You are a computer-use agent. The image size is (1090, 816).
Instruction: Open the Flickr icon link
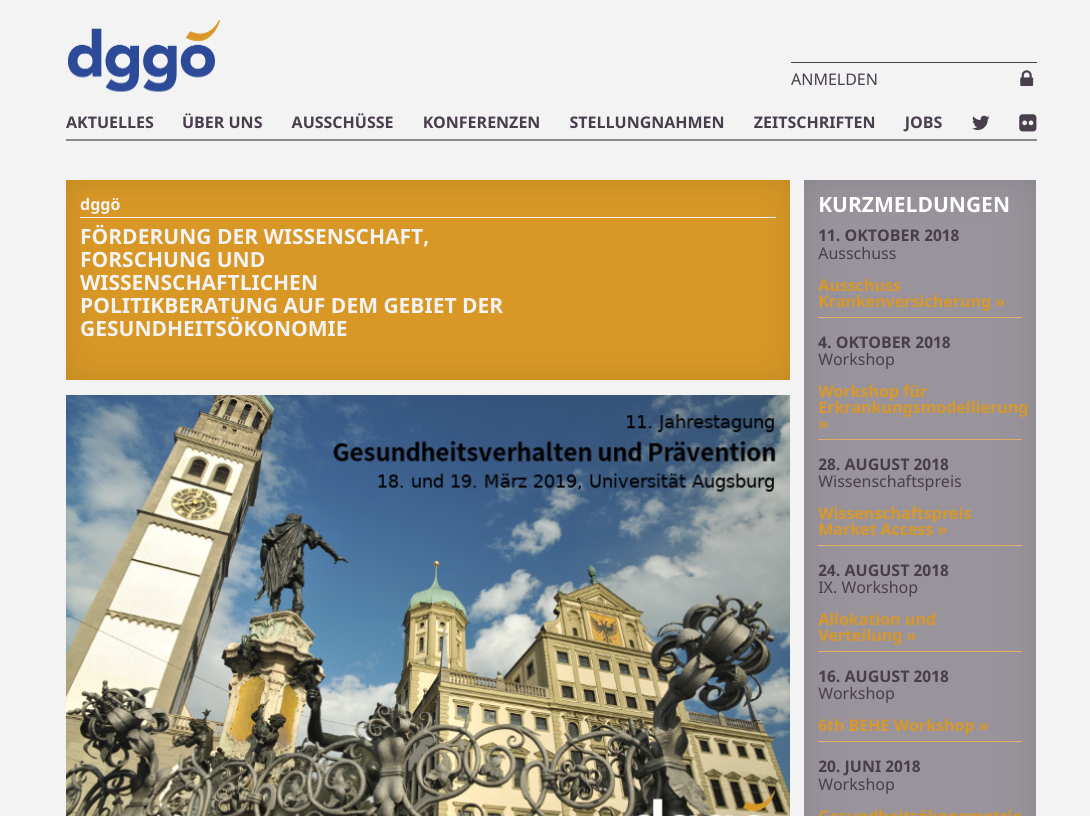1027,123
